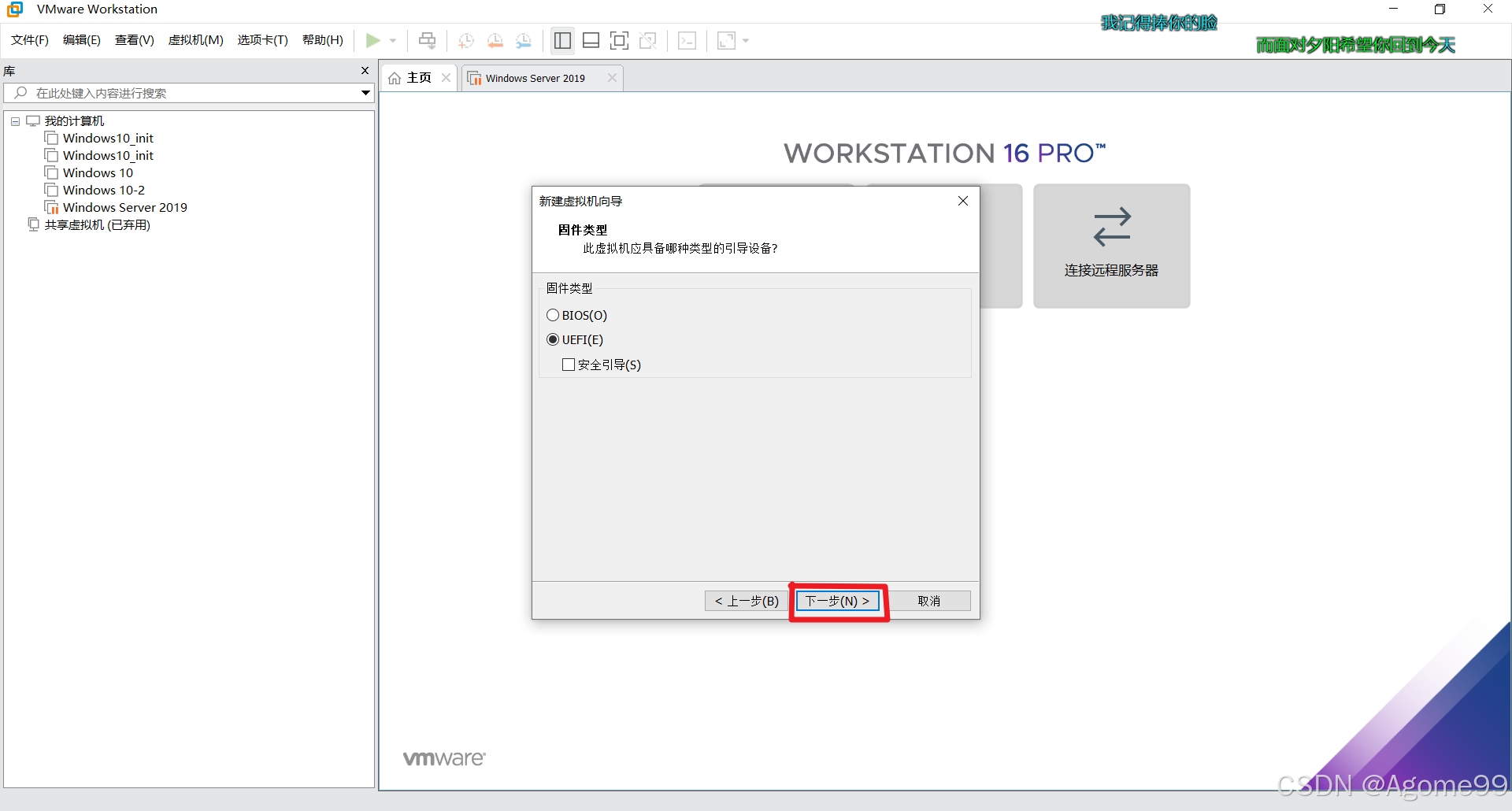Click the Home tab house icon
Image resolution: width=1512 pixels, height=811 pixels.
tap(395, 78)
